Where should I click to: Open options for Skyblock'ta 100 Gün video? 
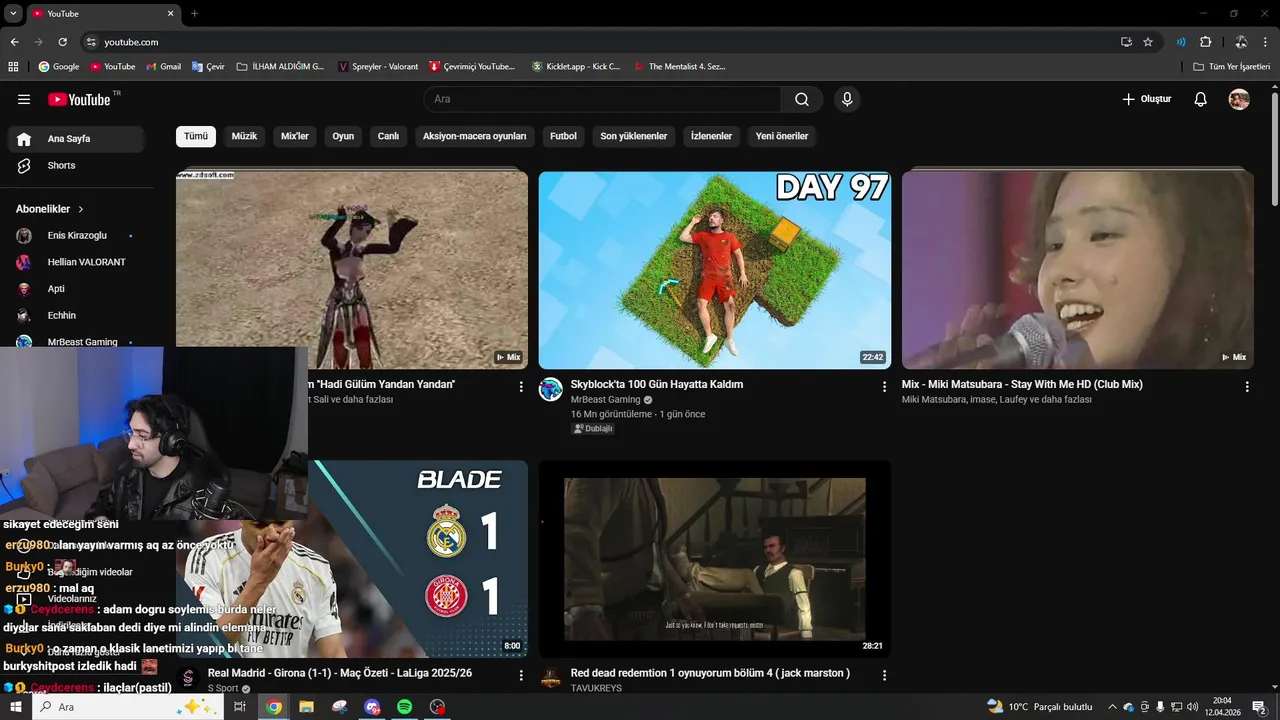click(x=884, y=386)
